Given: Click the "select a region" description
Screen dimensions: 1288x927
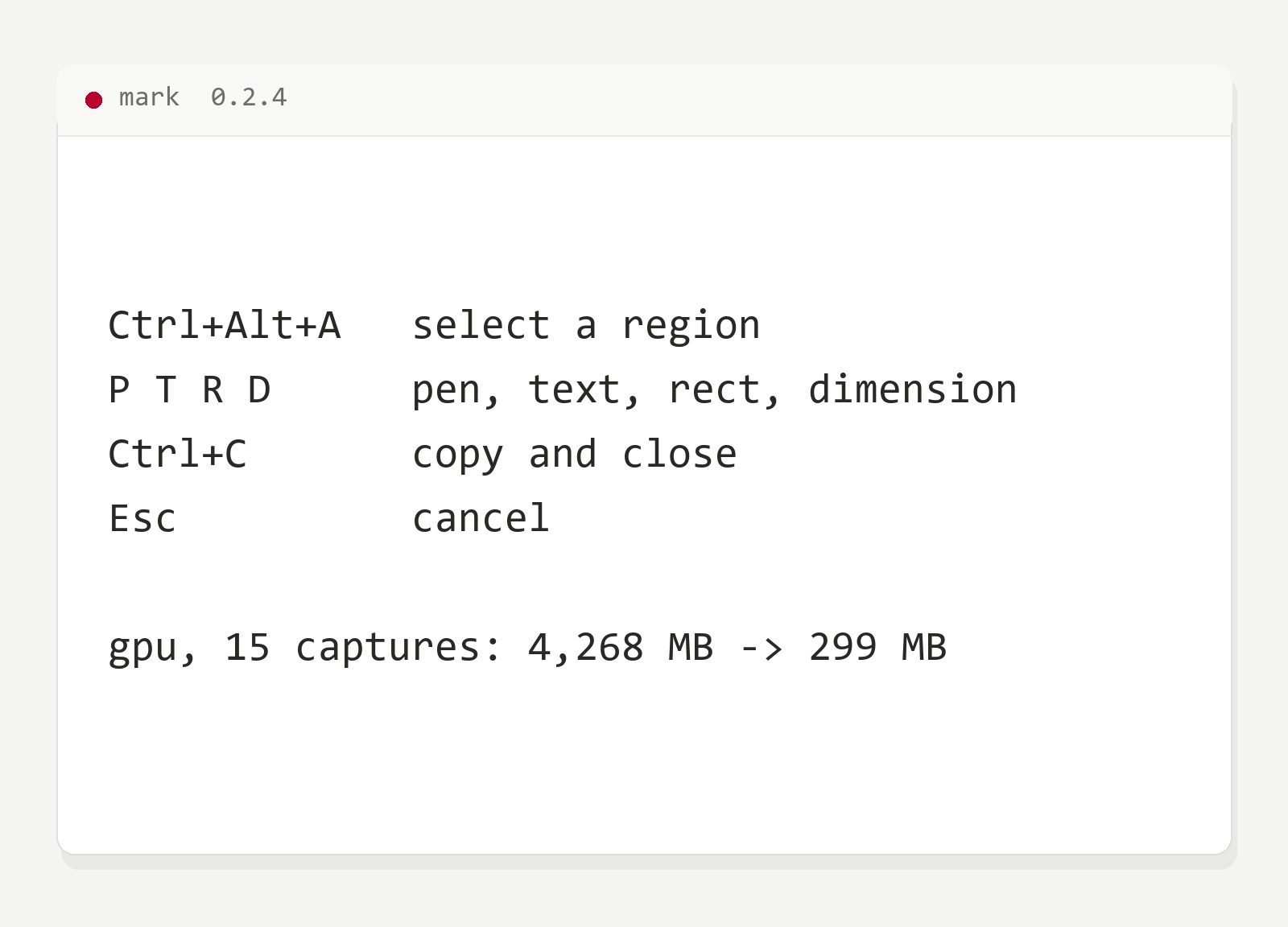Looking at the screenshot, I should click(586, 325).
